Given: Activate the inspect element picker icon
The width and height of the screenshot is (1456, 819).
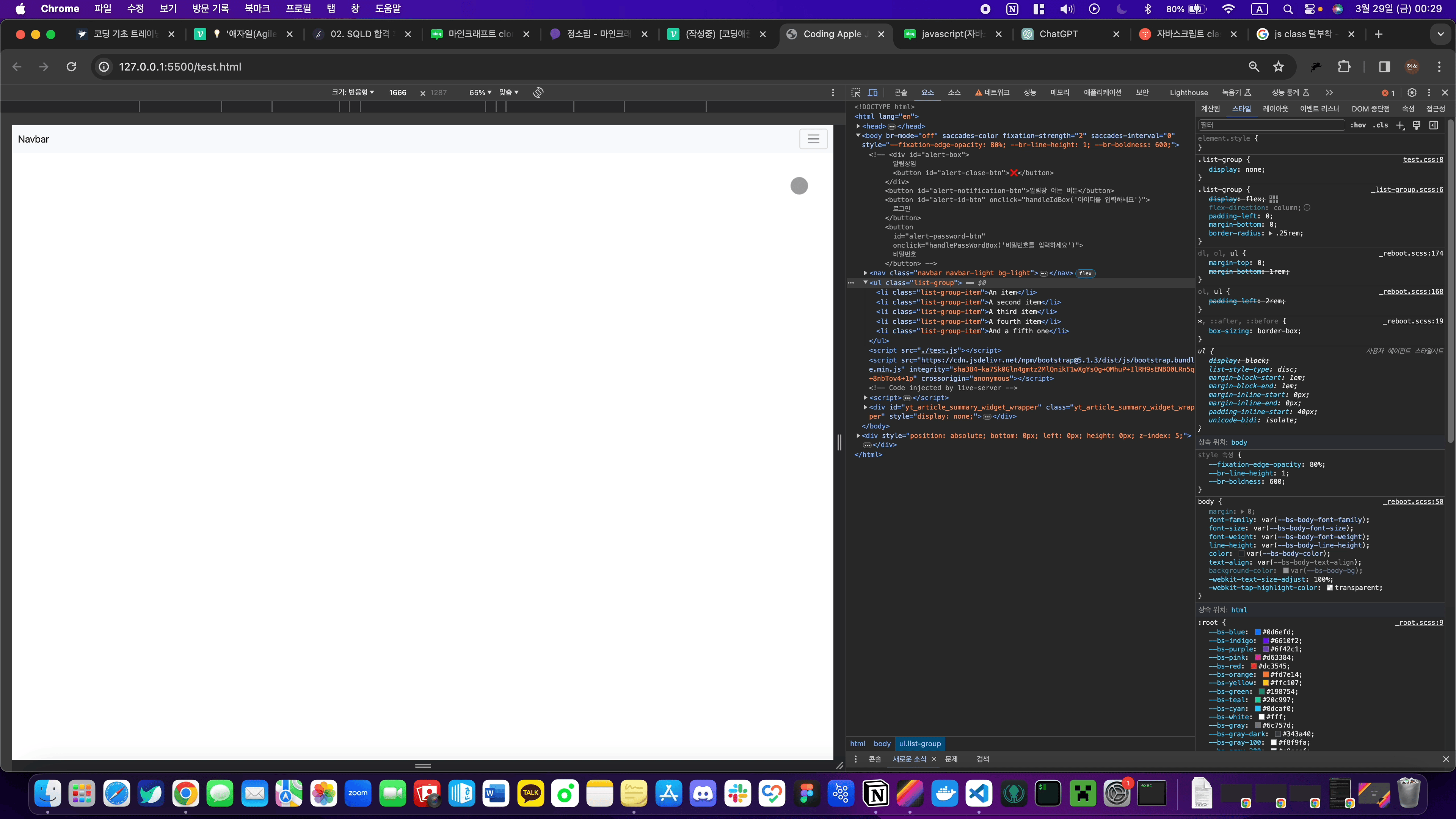Looking at the screenshot, I should [856, 92].
